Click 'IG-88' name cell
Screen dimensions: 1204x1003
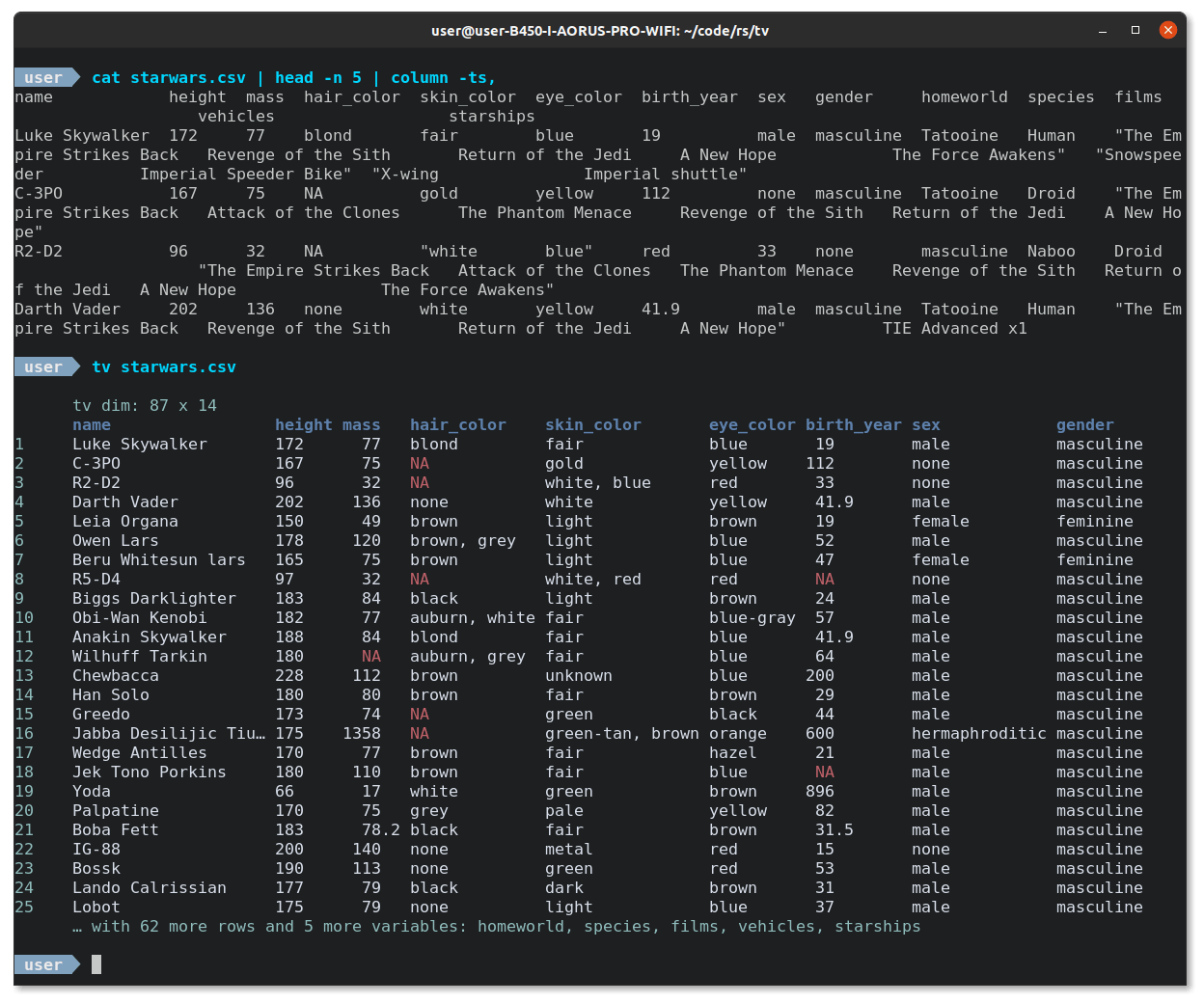coord(96,850)
